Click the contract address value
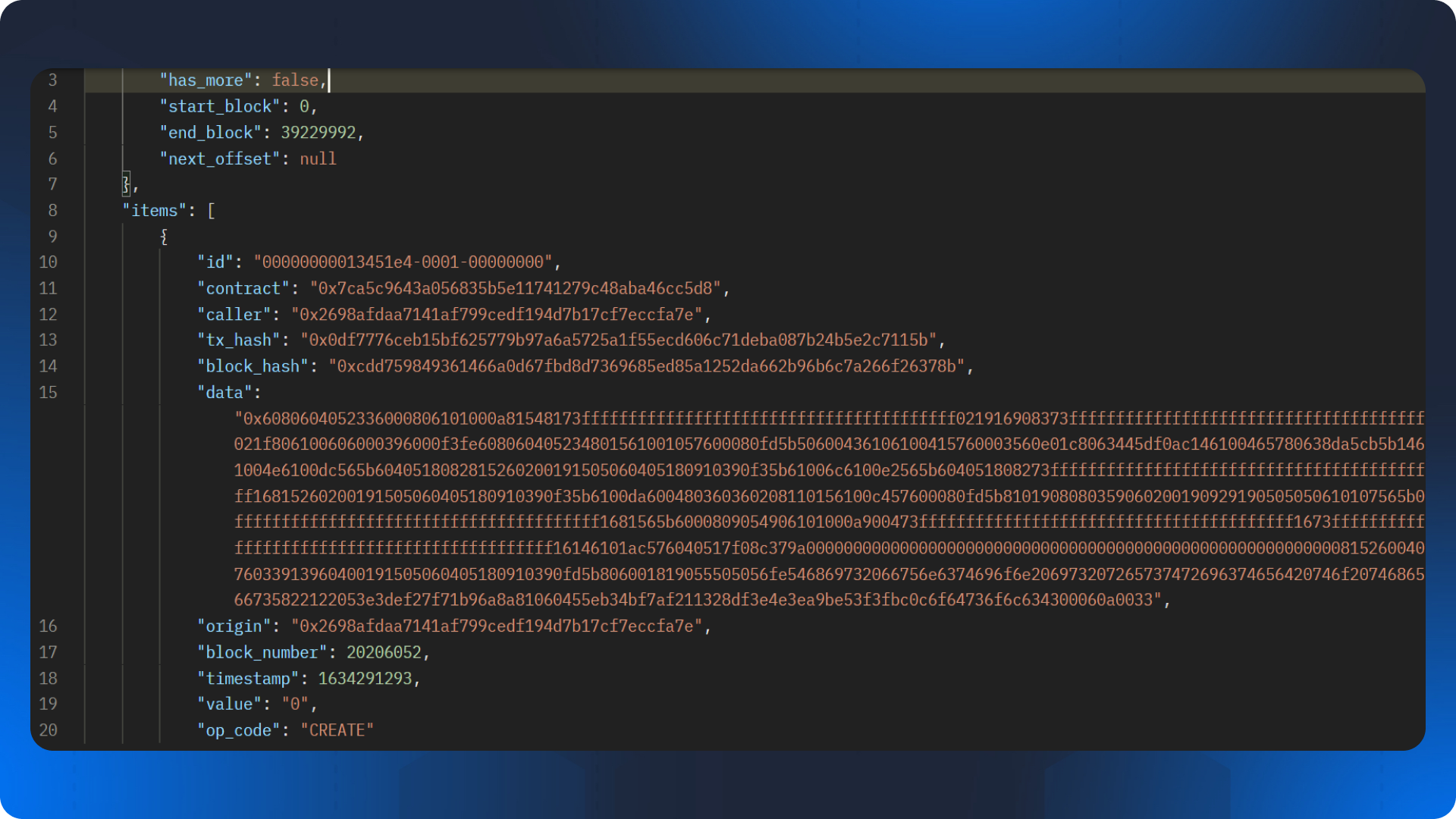The width and height of the screenshot is (1456, 819). point(515,289)
